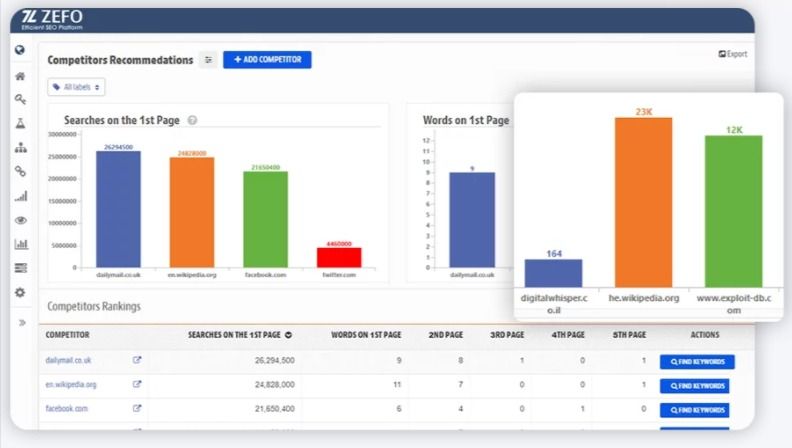This screenshot has height=448, width=792.
Task: Click the sitemap hierarchy icon
Action: (21, 147)
